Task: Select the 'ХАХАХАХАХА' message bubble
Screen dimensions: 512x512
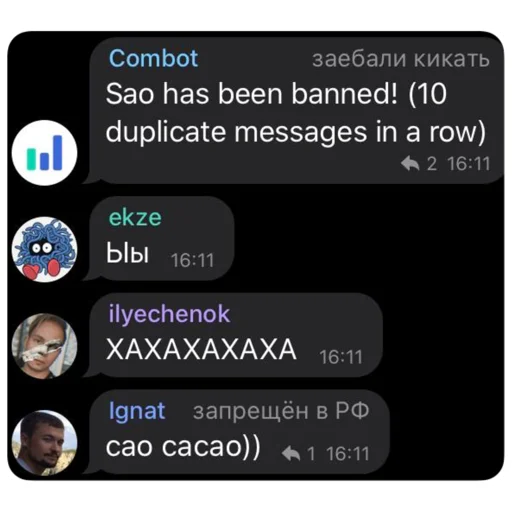Action: tap(236, 335)
